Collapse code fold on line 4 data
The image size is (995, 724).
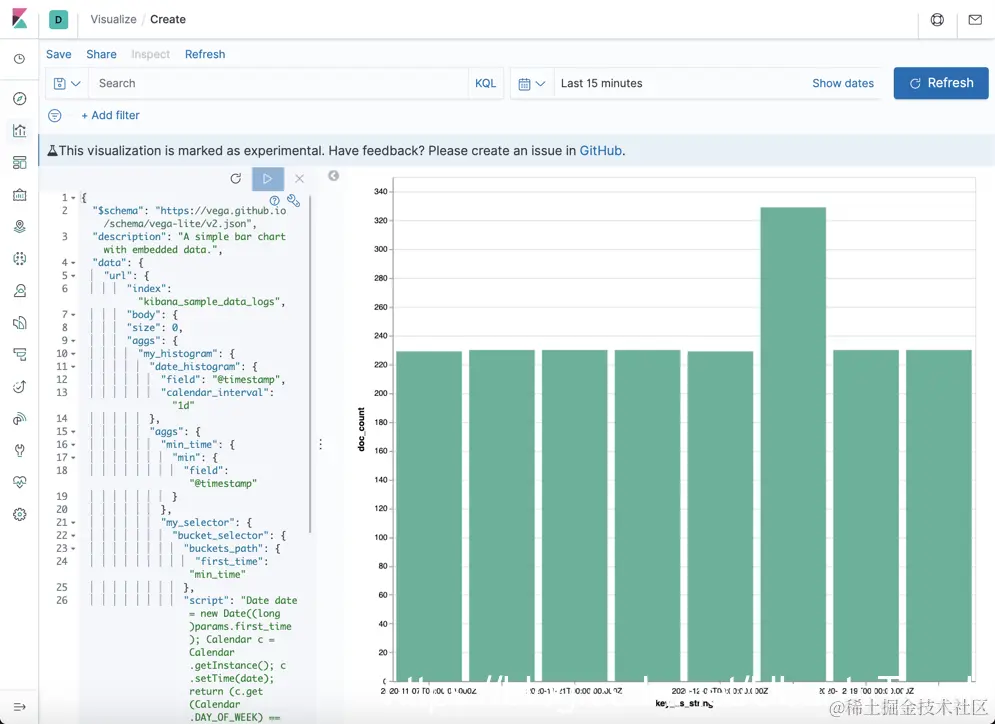point(73,263)
